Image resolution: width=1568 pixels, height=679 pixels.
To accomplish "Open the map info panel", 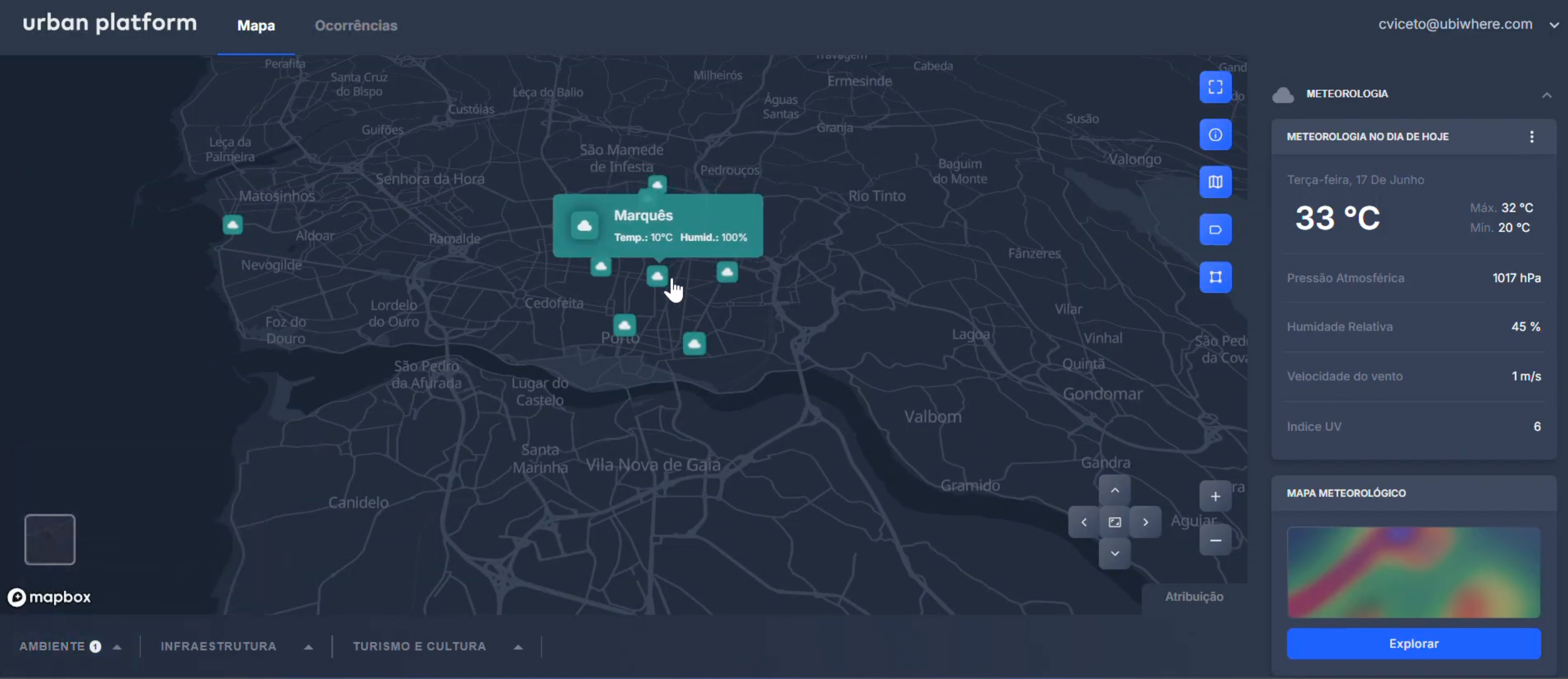I will [1215, 134].
